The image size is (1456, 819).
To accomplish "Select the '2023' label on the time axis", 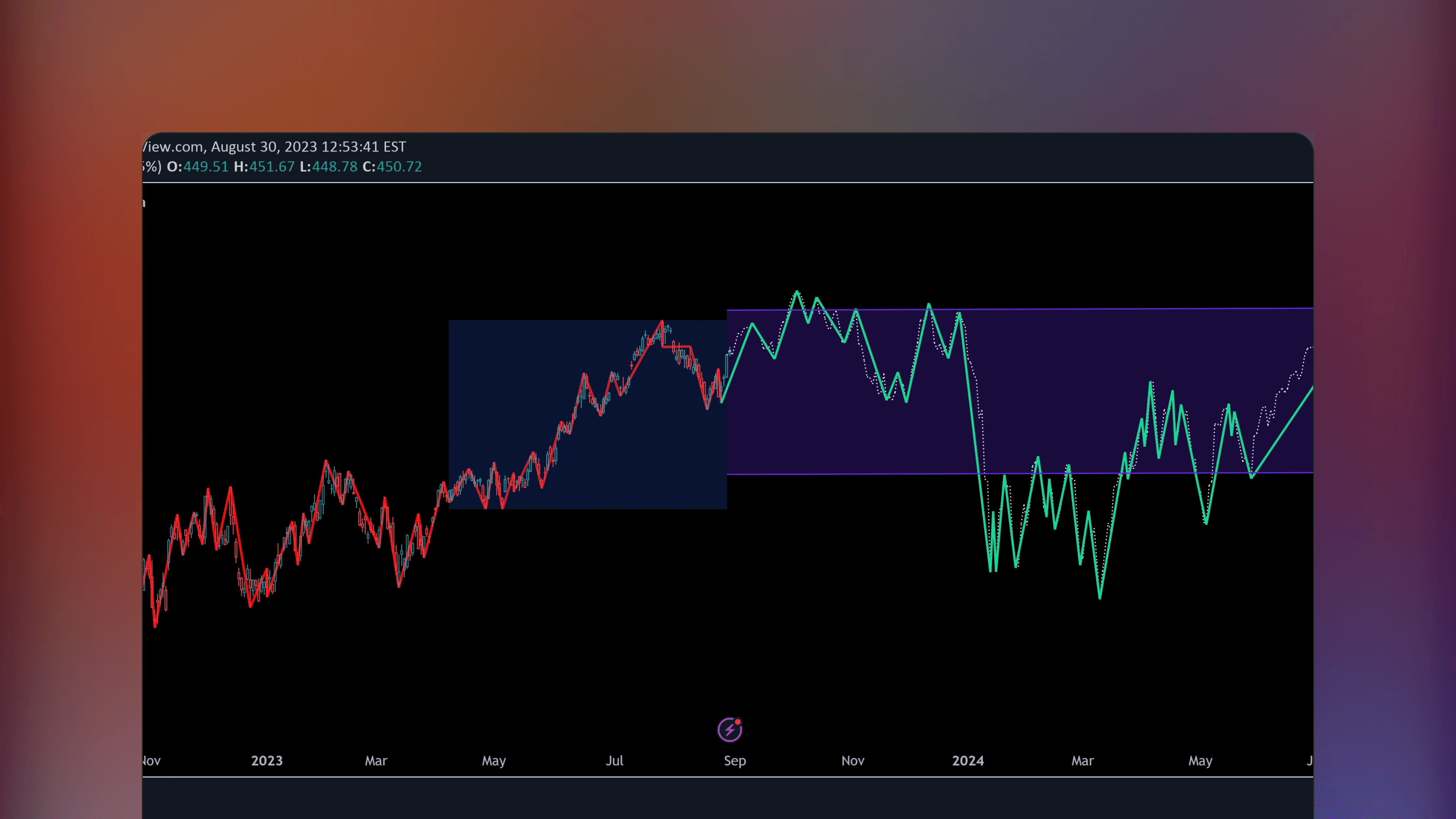I will coord(267,761).
